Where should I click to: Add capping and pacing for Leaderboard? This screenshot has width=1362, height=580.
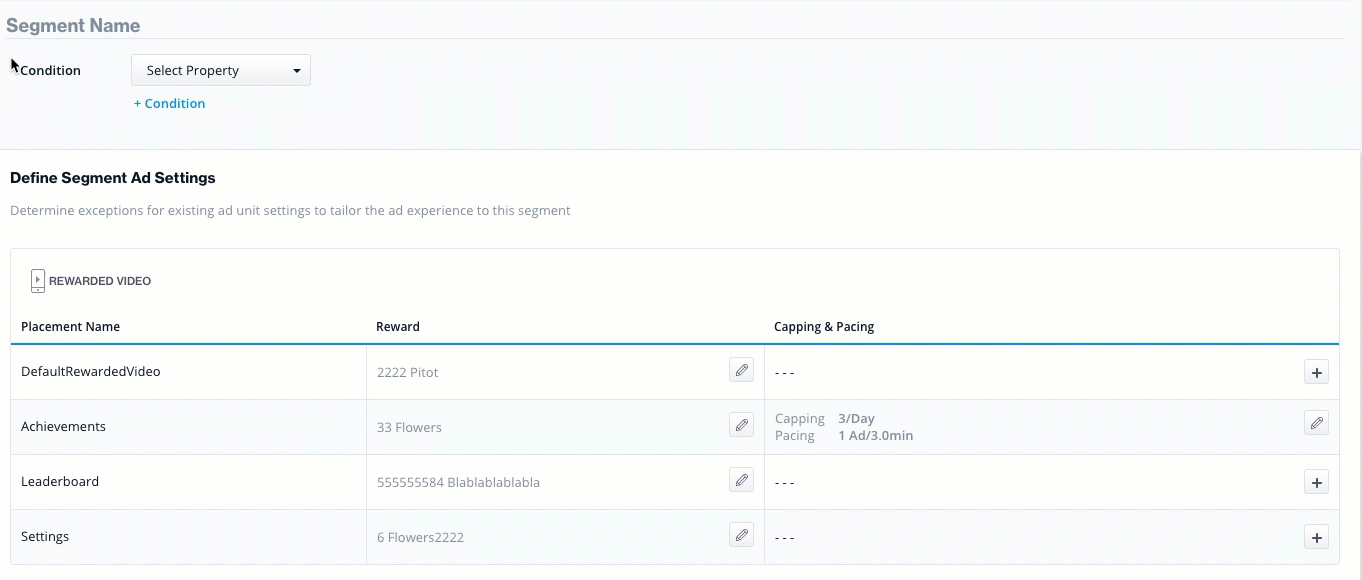1317,483
